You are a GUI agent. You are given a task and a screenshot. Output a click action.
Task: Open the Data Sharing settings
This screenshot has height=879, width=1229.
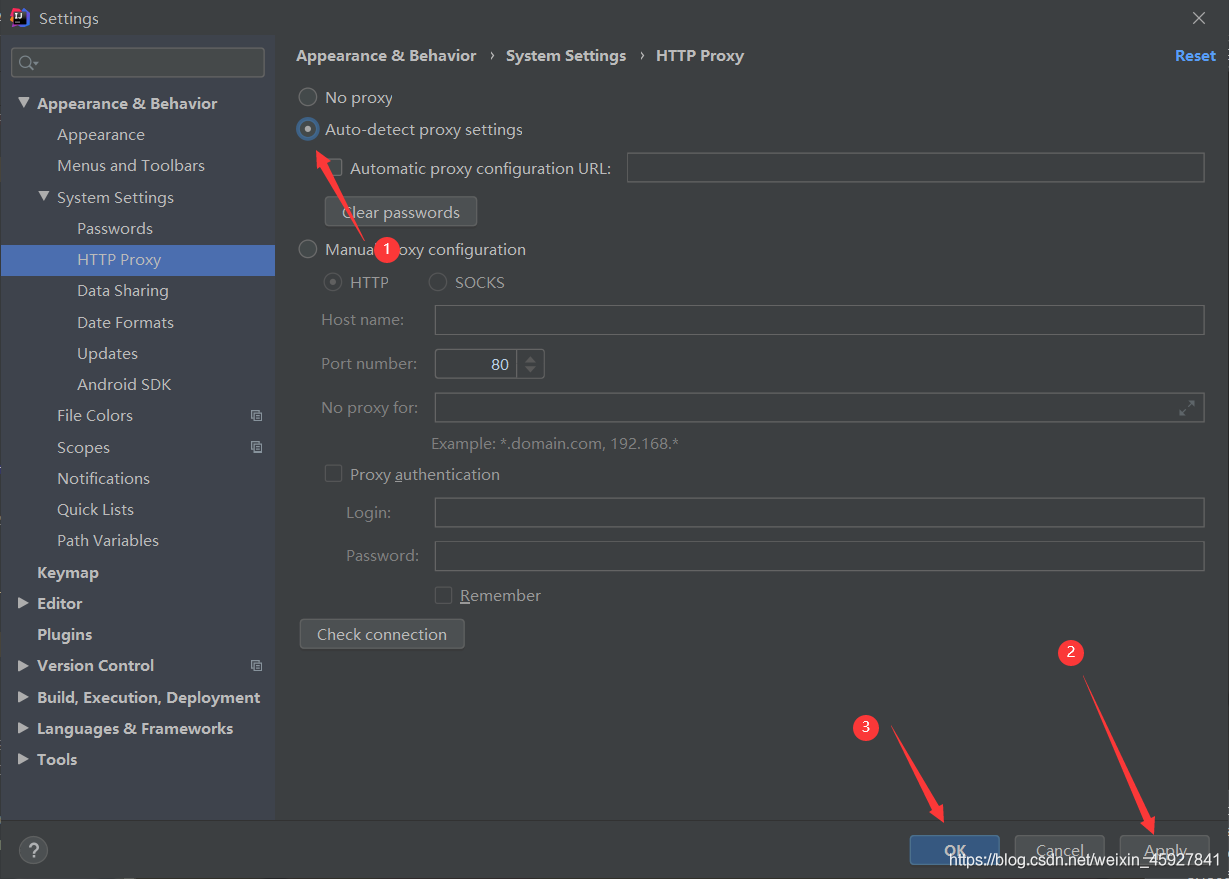123,291
